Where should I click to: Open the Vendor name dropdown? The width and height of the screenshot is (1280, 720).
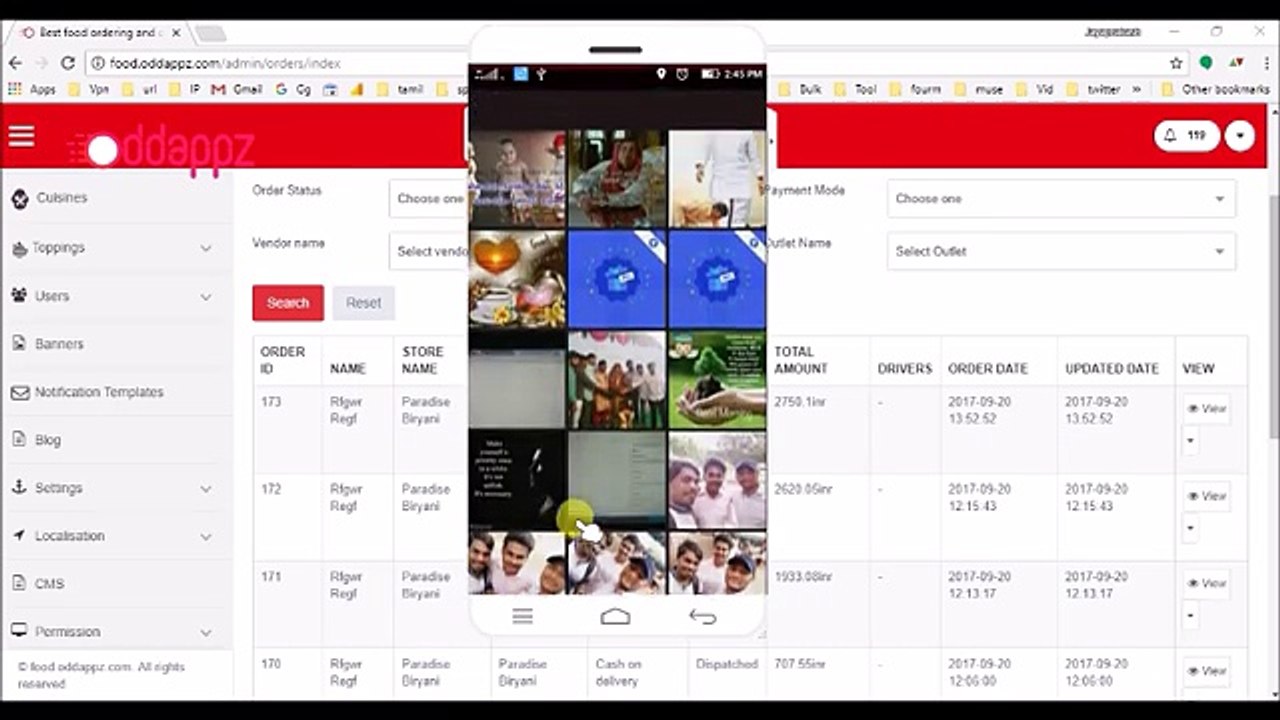point(429,251)
